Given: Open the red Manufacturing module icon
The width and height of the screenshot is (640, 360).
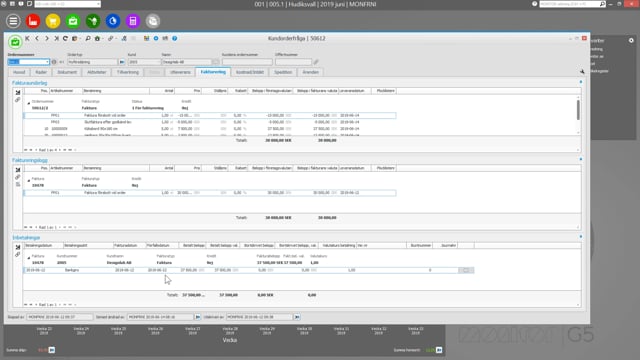Looking at the screenshot, I should tap(33, 21).
